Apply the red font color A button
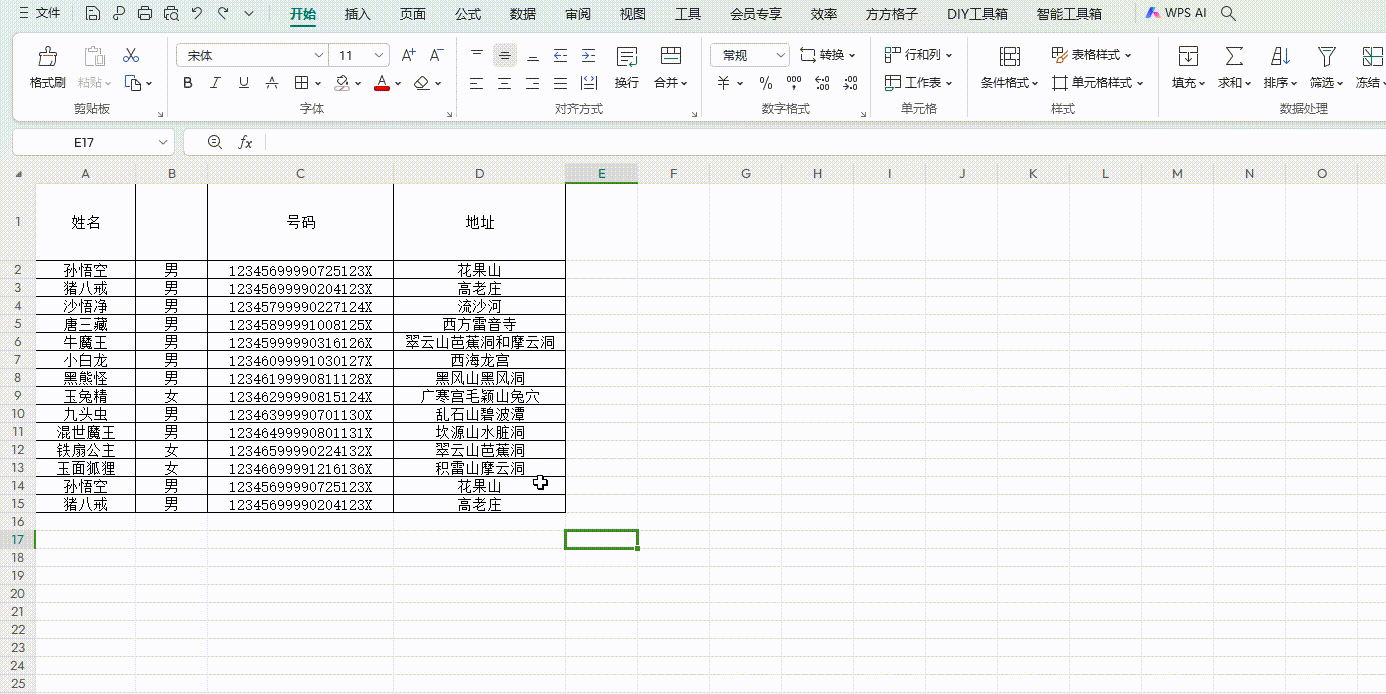 (381, 83)
